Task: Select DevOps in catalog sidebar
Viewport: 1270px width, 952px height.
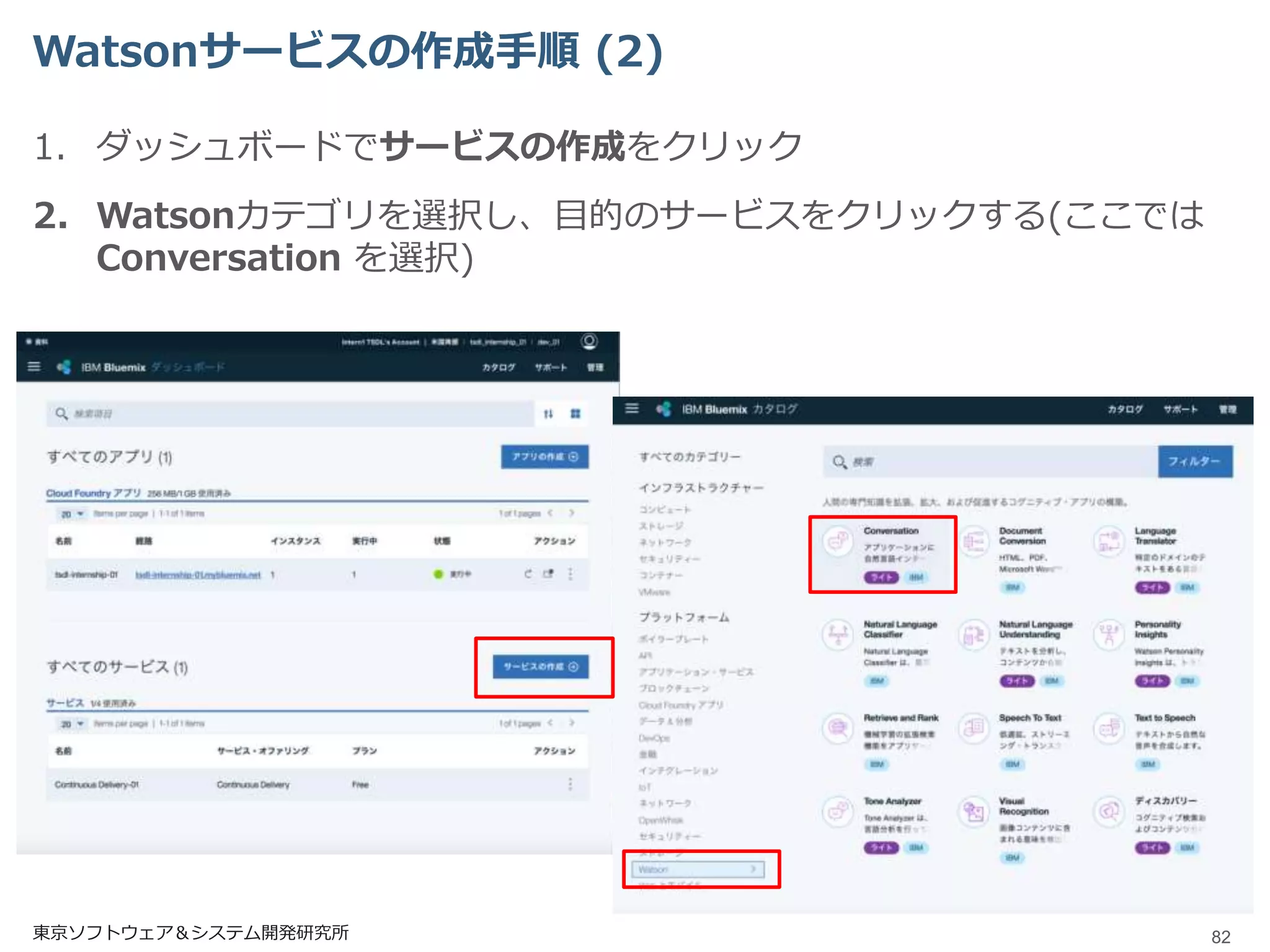Action: click(654, 738)
